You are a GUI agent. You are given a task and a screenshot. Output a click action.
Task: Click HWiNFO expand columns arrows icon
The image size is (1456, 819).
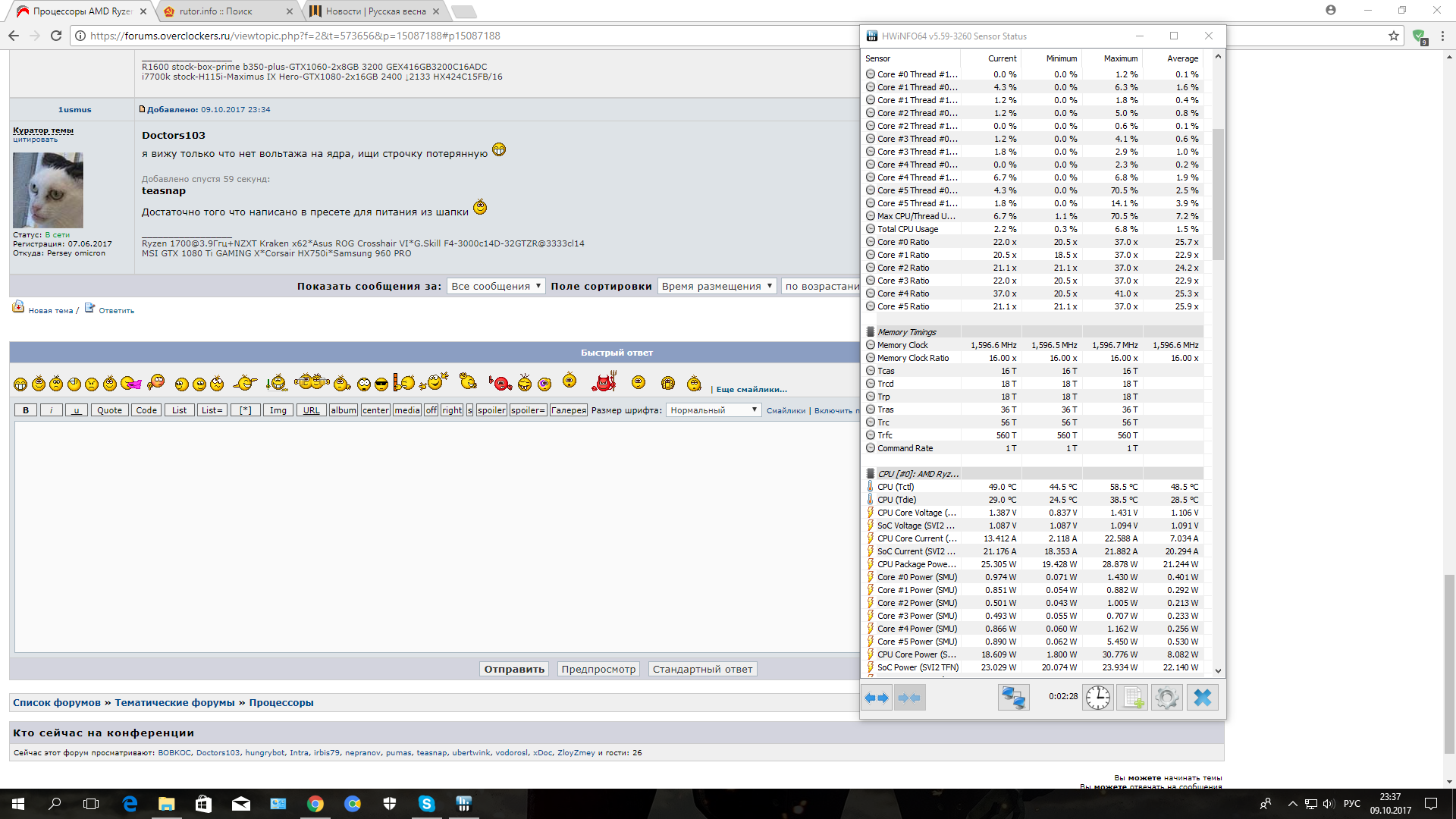tap(877, 698)
